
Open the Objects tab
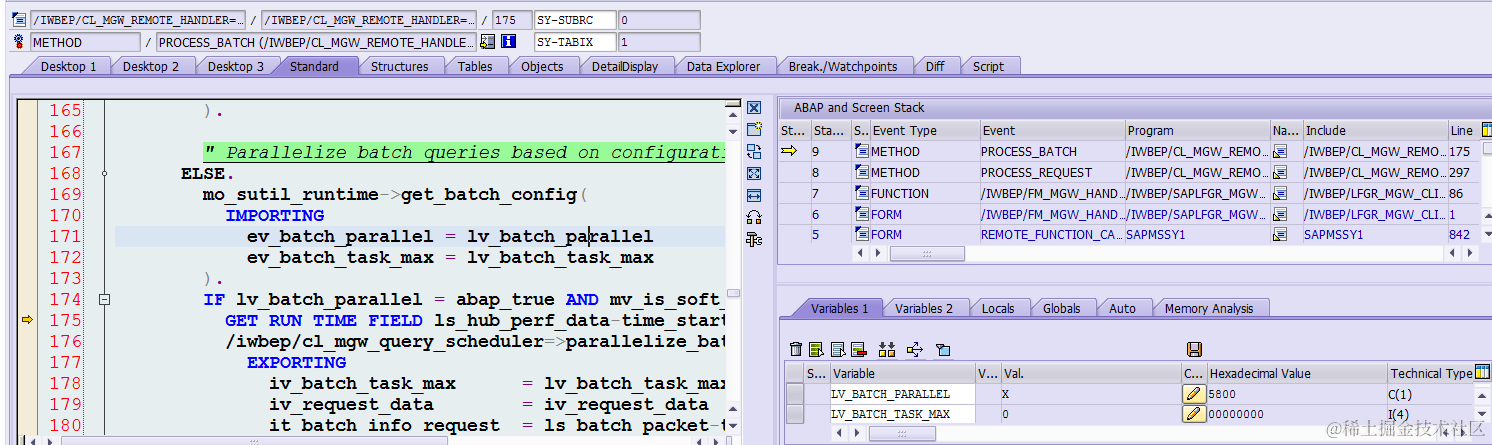point(542,66)
